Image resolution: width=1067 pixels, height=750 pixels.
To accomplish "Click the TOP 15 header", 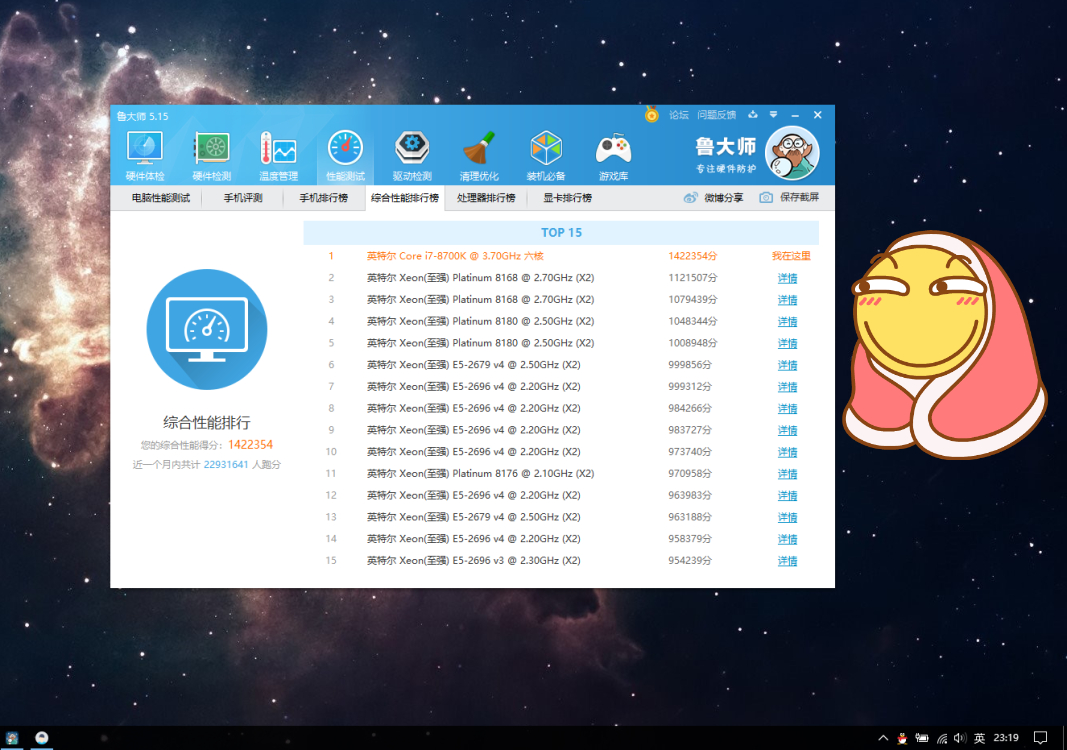I will point(561,233).
